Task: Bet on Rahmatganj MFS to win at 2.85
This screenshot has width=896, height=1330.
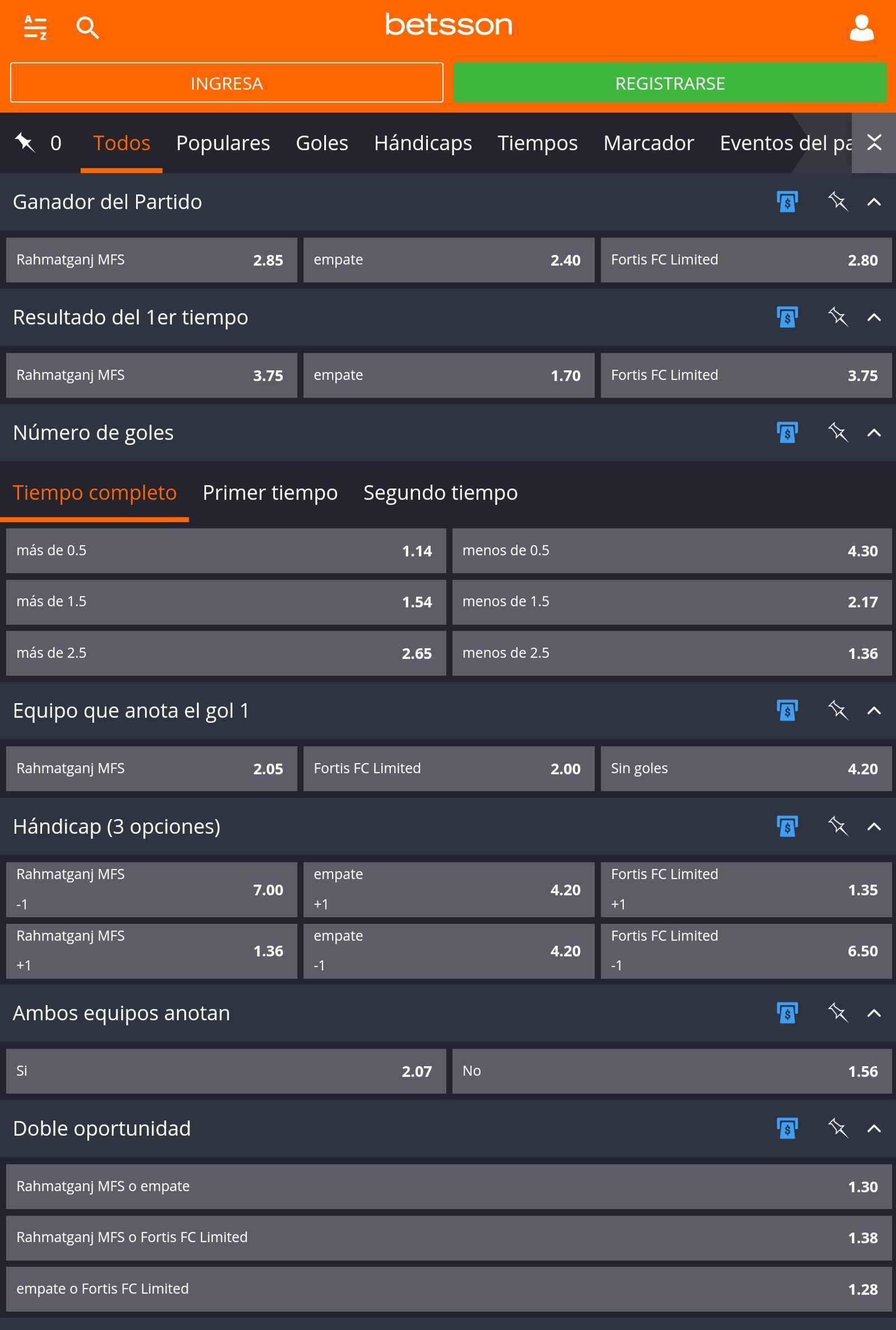Action: coord(151,260)
